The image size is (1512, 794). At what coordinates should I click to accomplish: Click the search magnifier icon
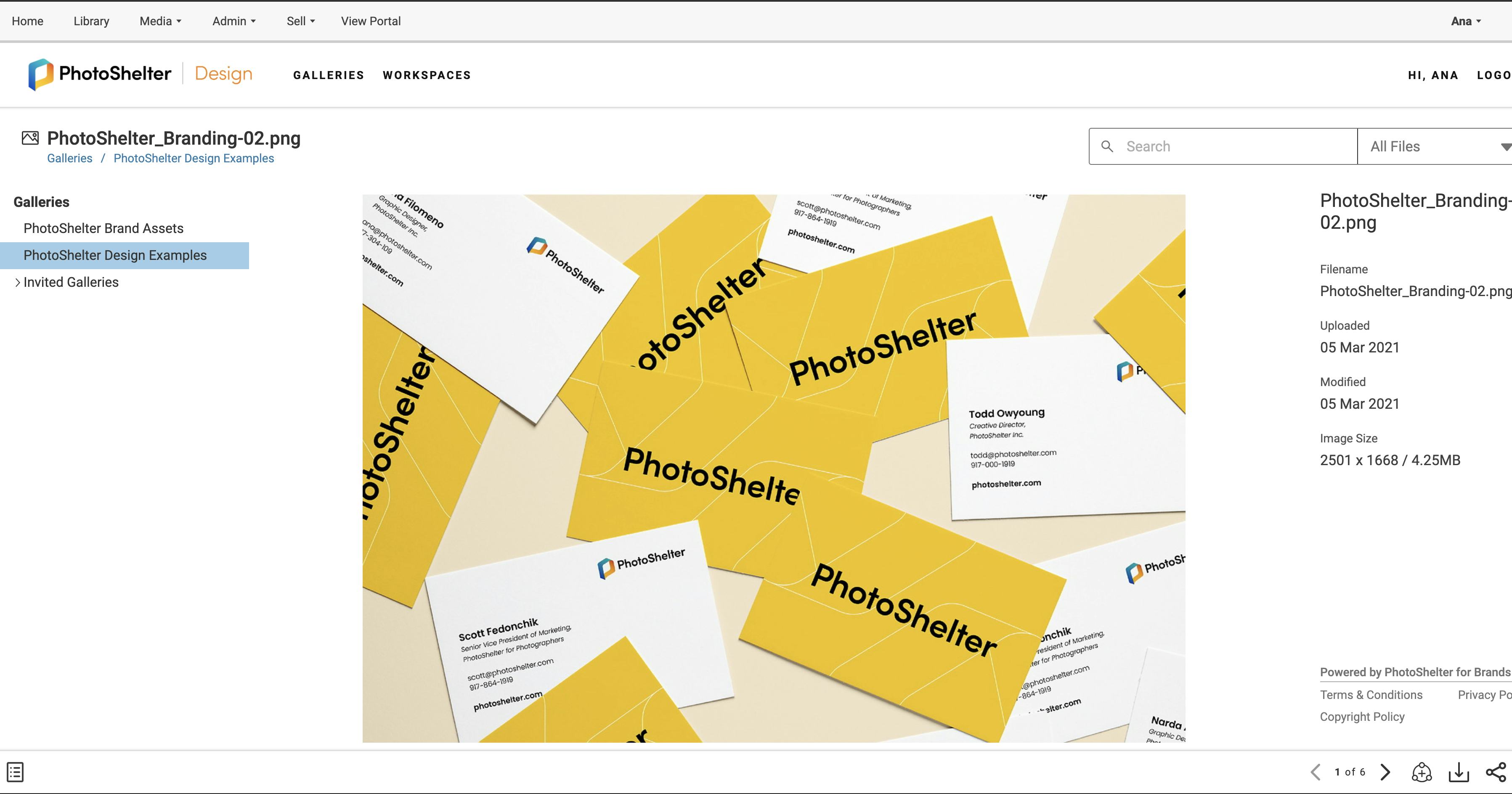[x=1107, y=146]
